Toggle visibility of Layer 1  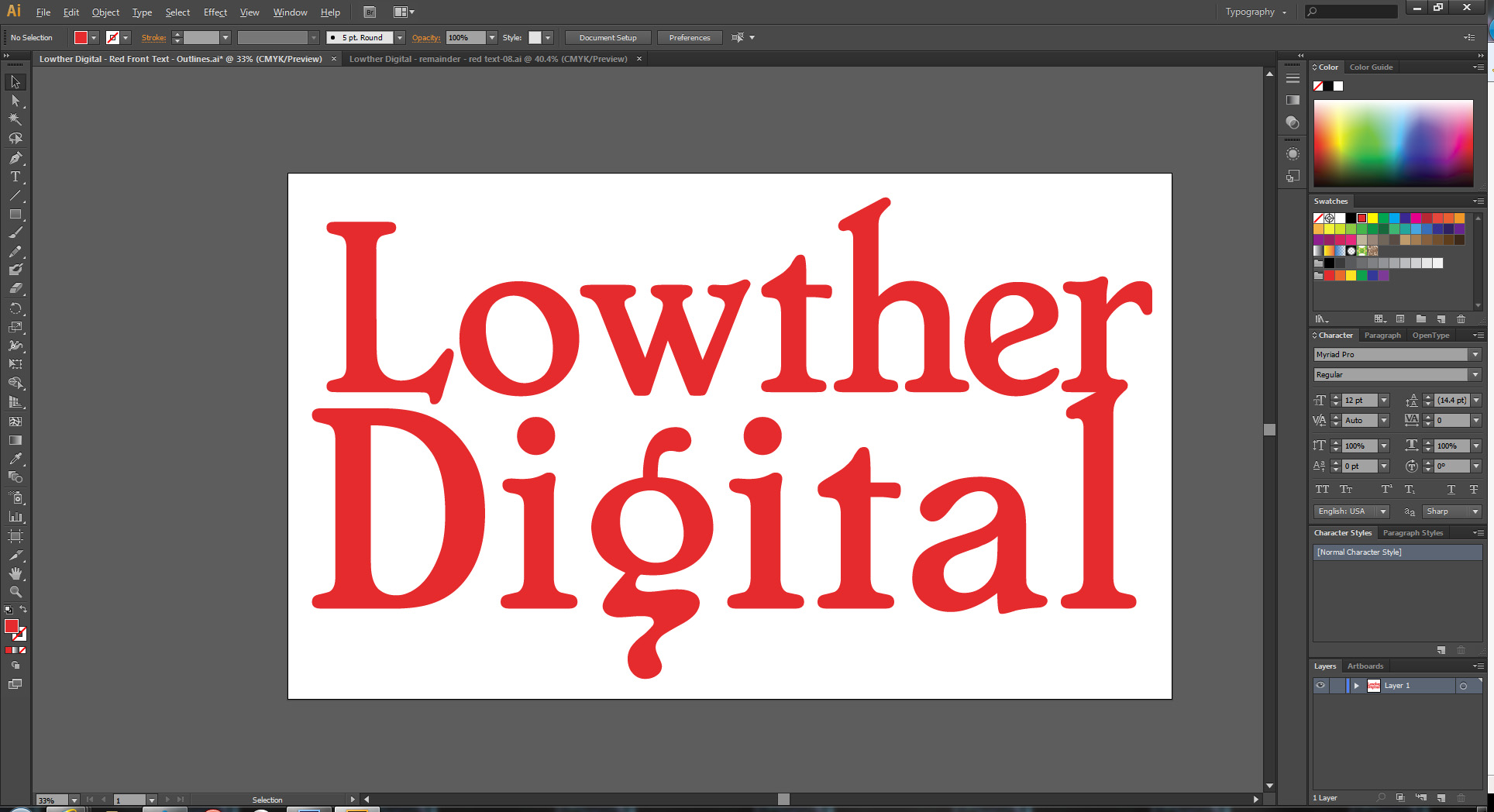click(1320, 686)
